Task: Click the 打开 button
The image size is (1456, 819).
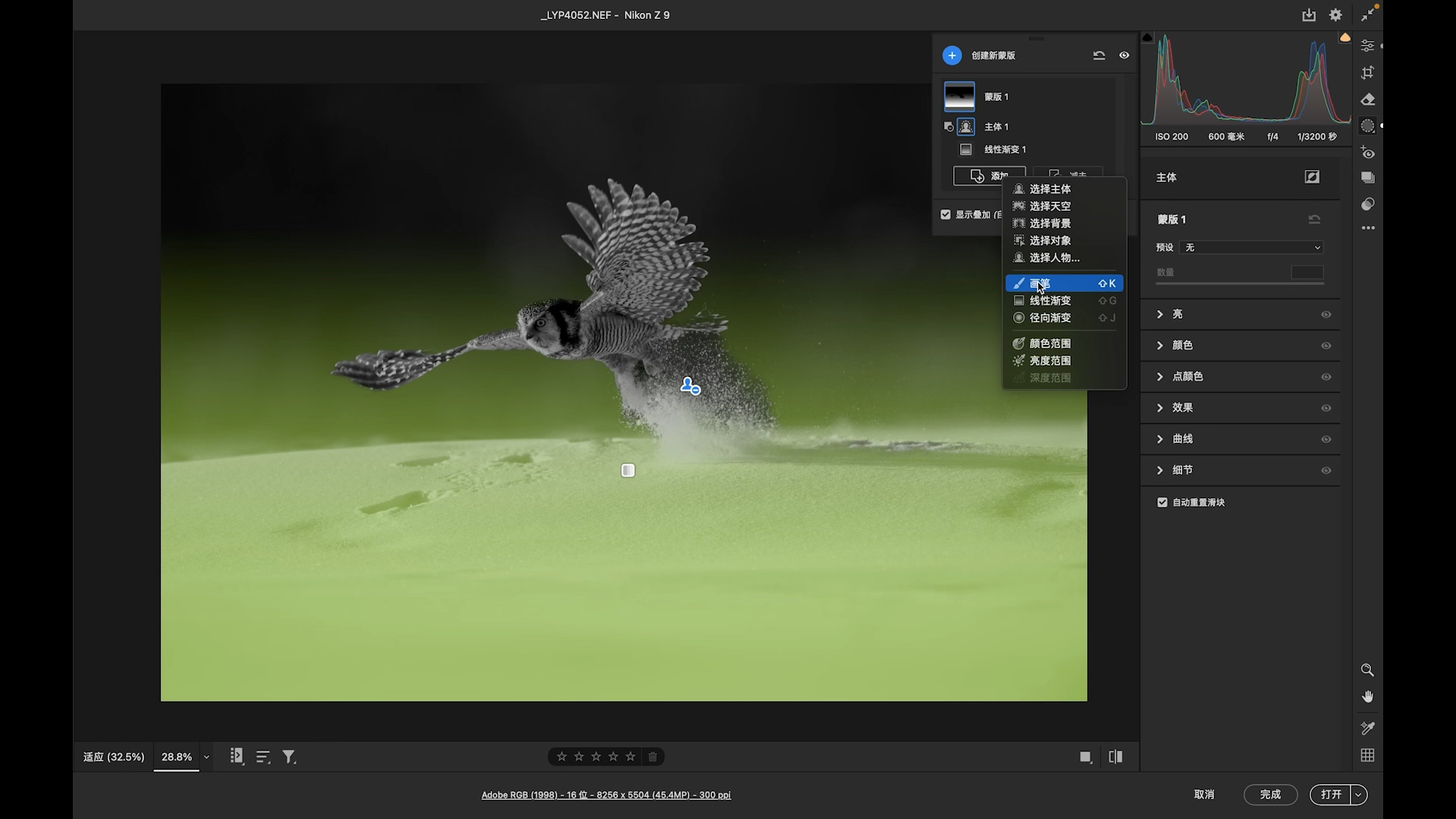Action: tap(1331, 795)
